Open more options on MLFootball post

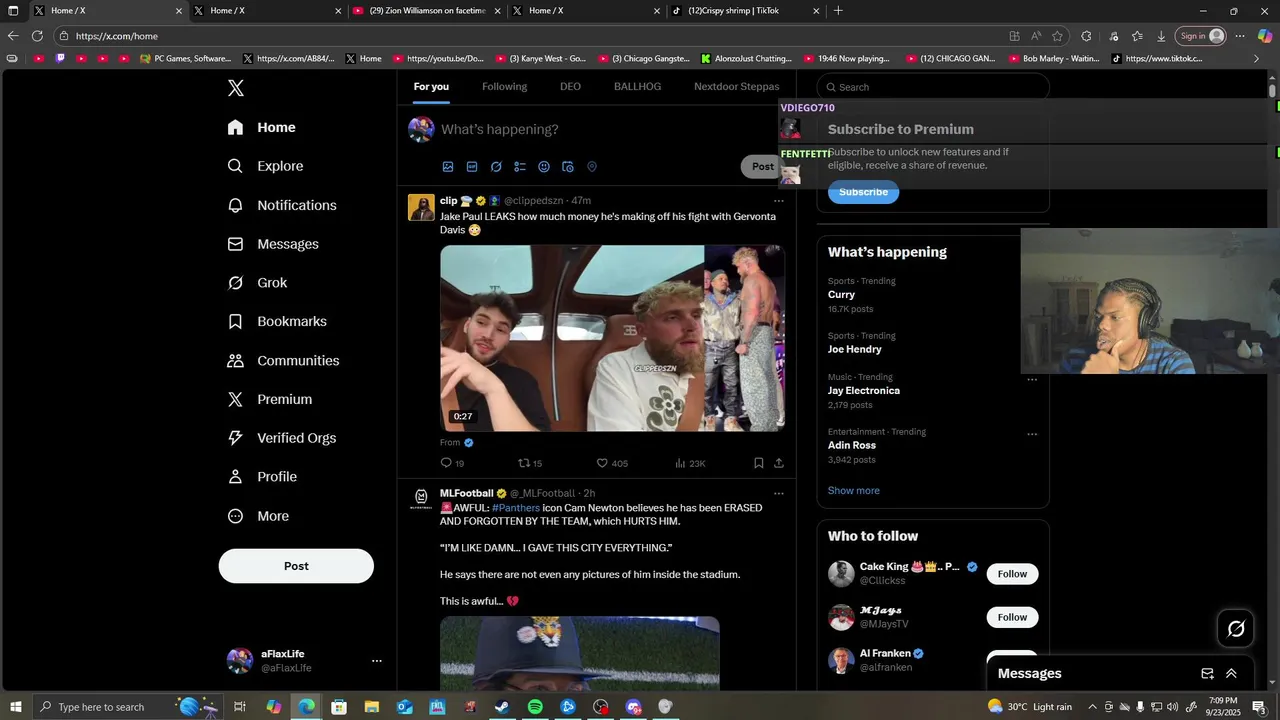pos(779,493)
